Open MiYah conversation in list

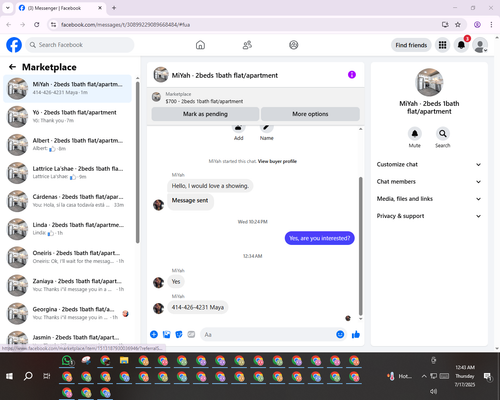(x=68, y=88)
